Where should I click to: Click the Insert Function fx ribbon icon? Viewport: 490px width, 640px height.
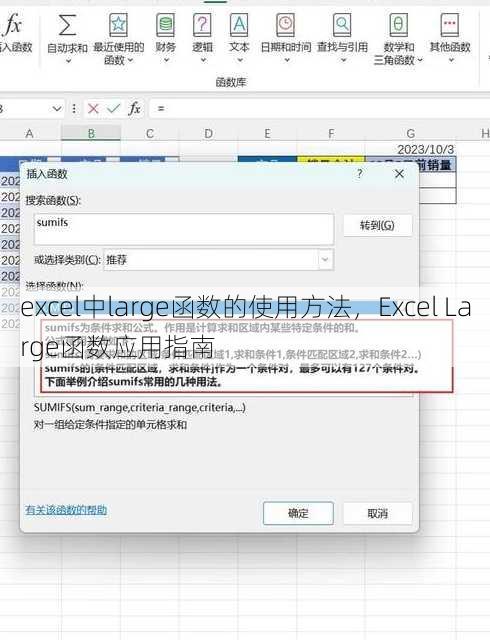[12, 25]
